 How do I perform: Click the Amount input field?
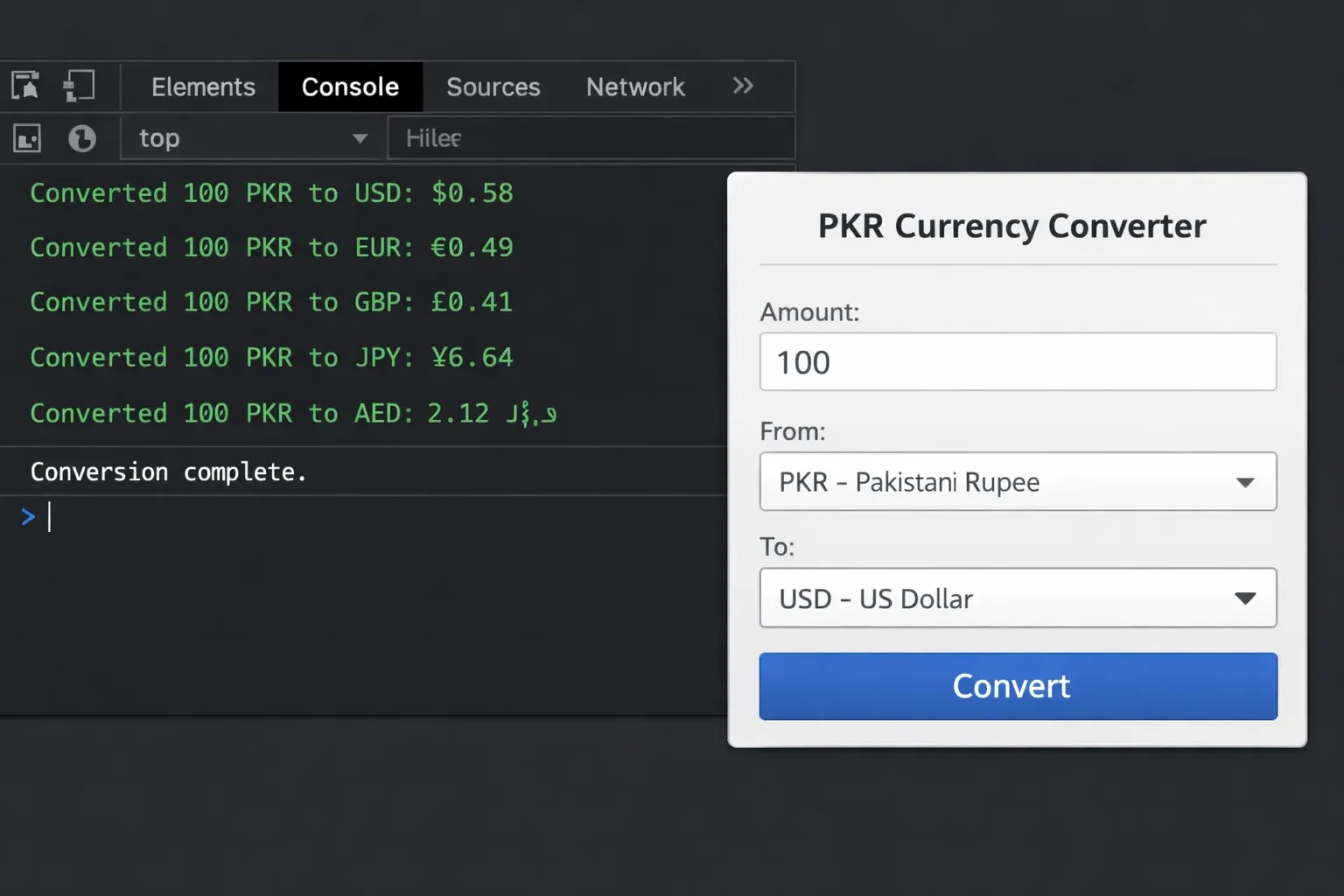(1018, 362)
